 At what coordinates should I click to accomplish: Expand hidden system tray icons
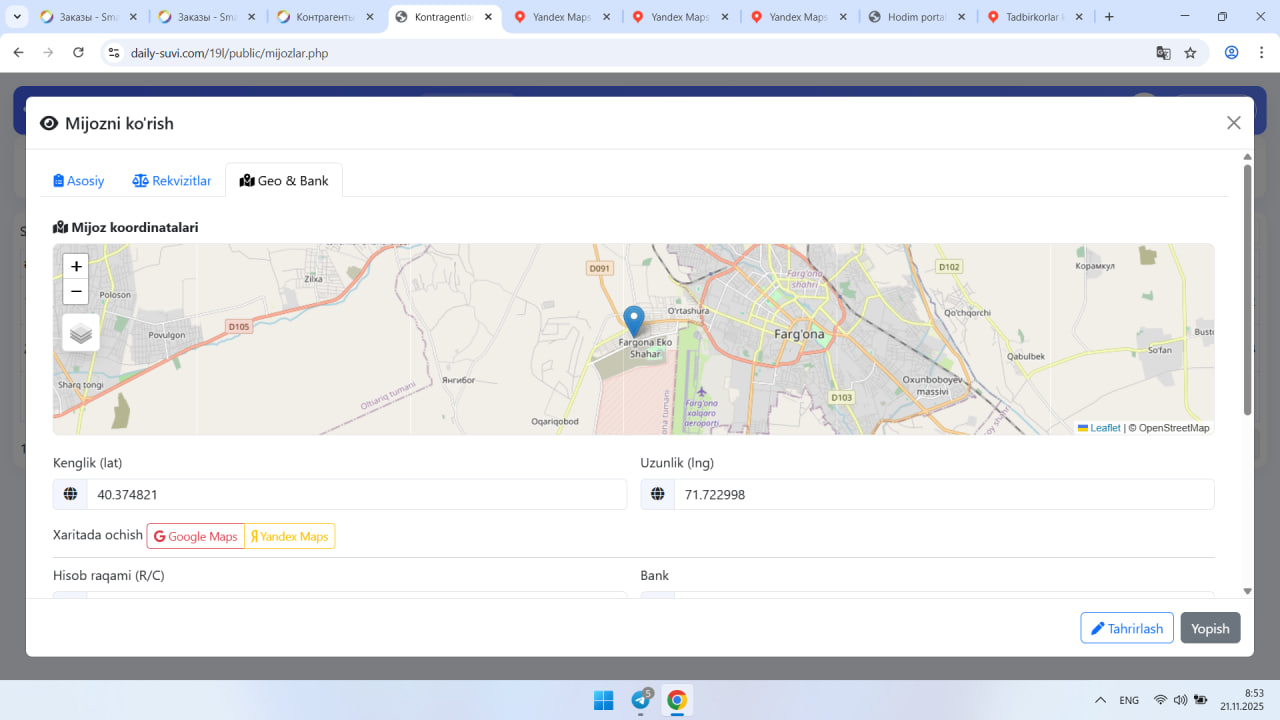tap(1100, 700)
